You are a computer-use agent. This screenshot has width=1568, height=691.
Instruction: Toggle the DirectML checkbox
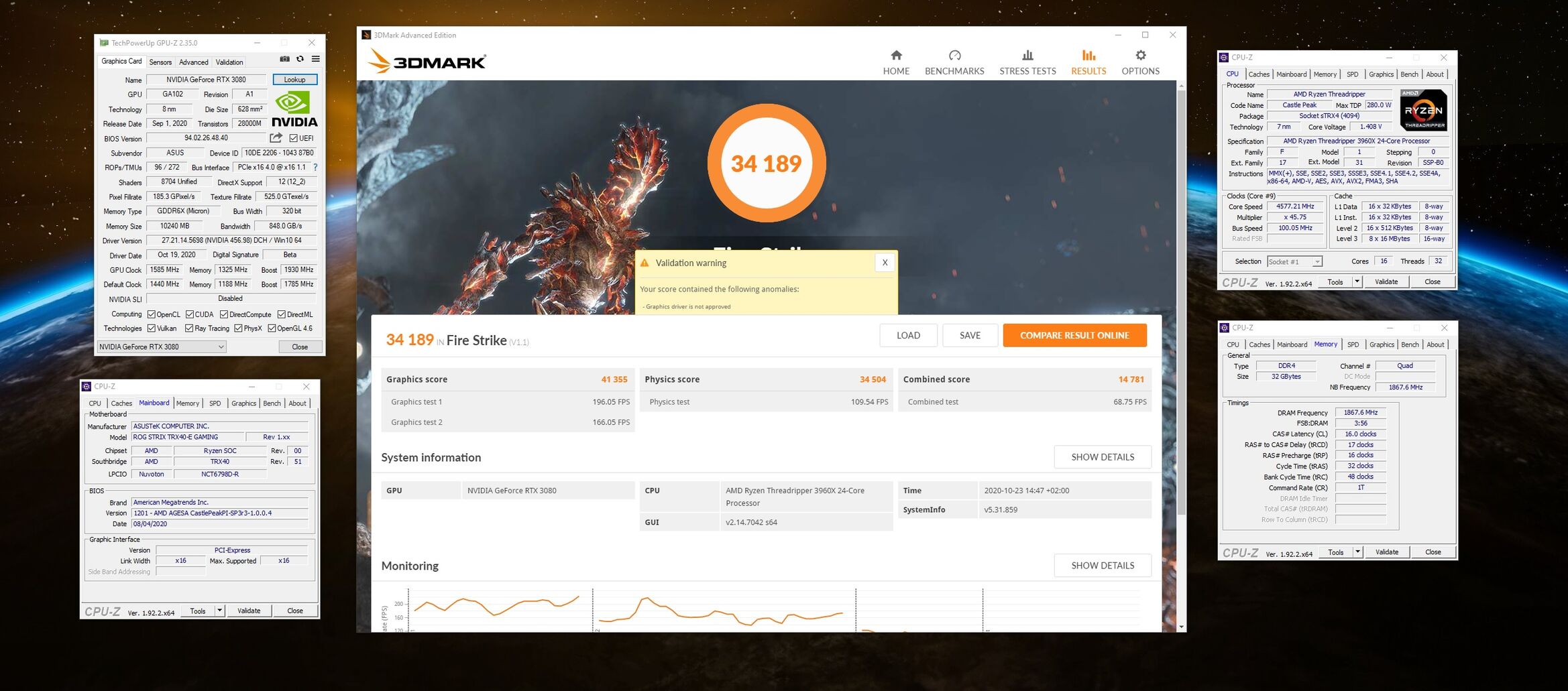point(282,314)
